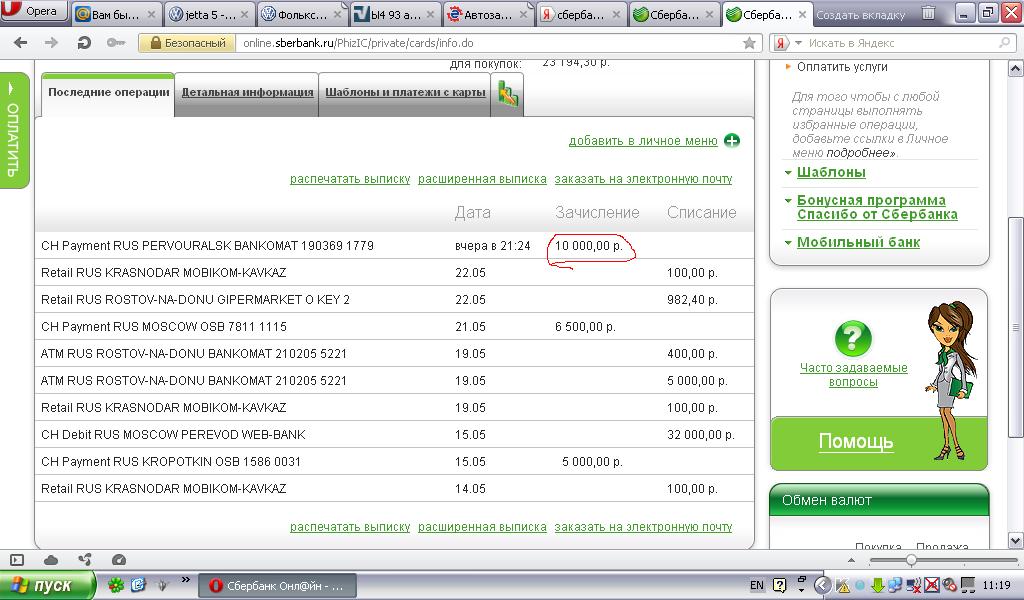Viewport: 1024px width, 600px height.
Task: Click the green Помощь button
Action: point(855,442)
